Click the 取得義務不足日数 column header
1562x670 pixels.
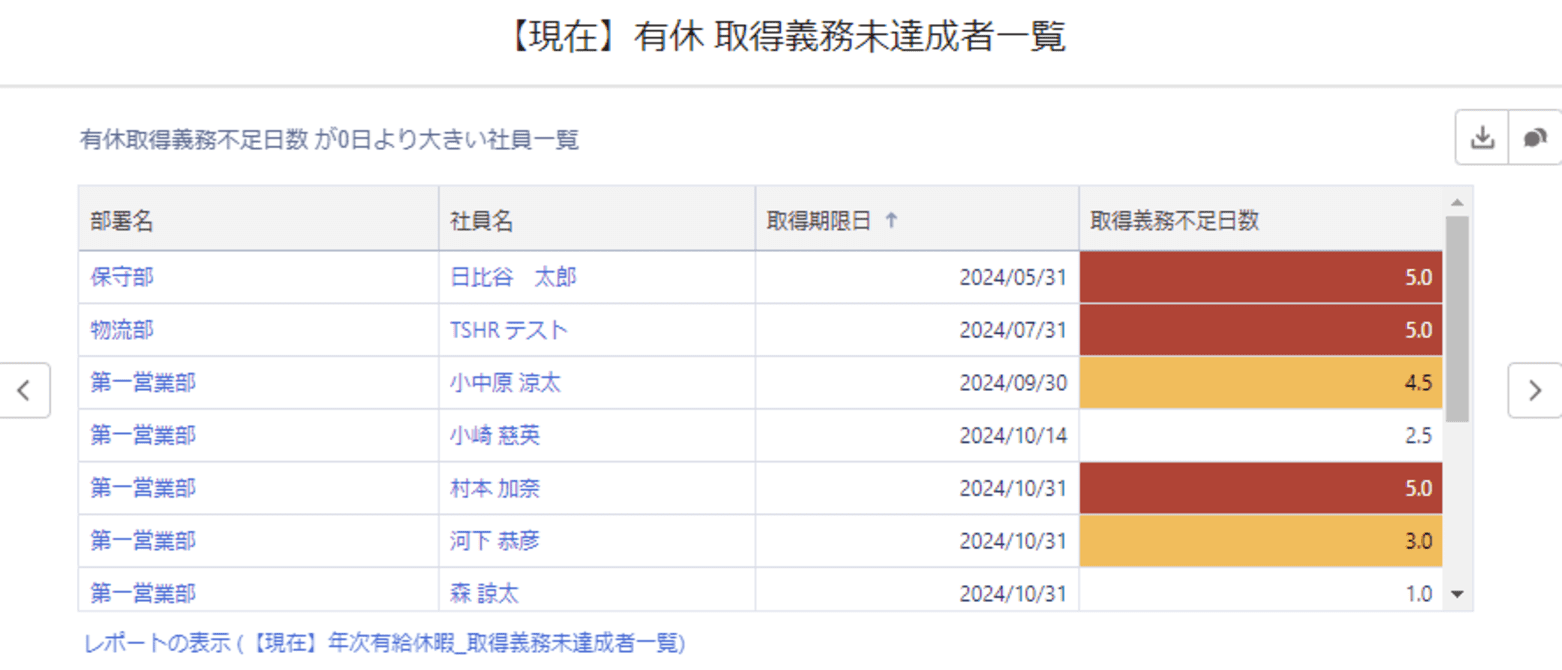pyautogui.click(x=1174, y=222)
